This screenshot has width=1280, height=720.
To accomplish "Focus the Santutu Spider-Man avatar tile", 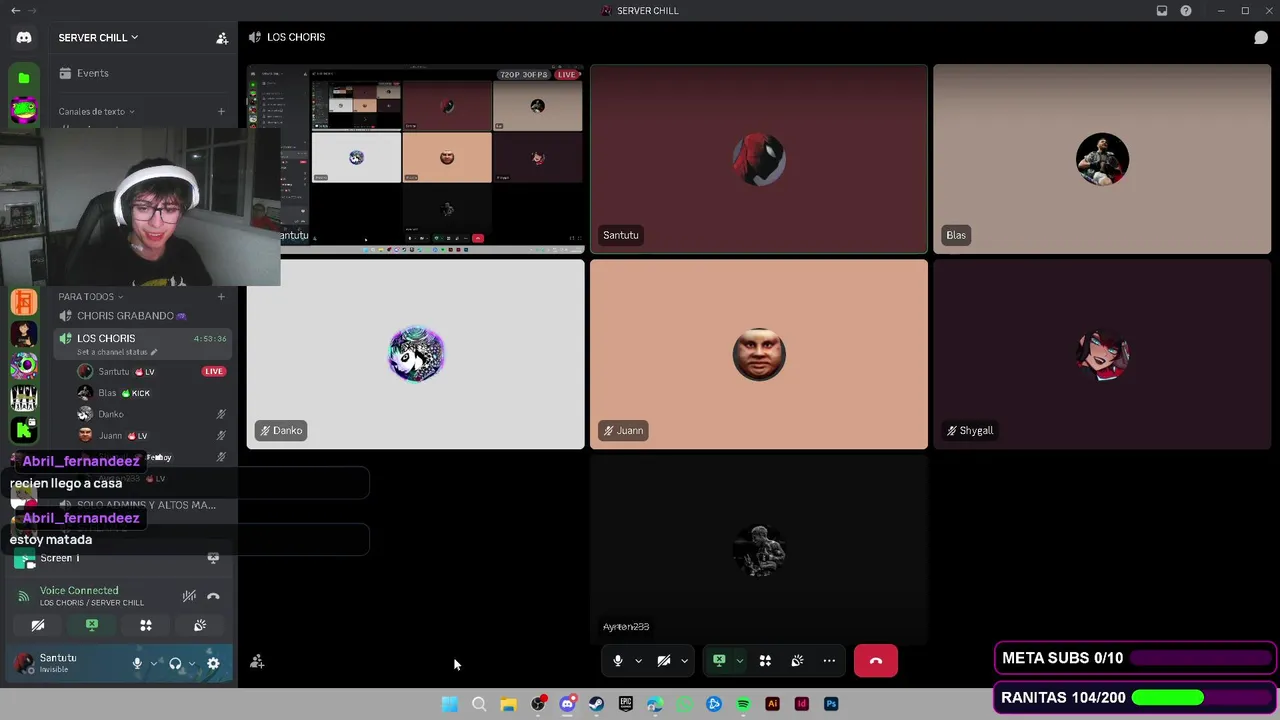I will [759, 159].
